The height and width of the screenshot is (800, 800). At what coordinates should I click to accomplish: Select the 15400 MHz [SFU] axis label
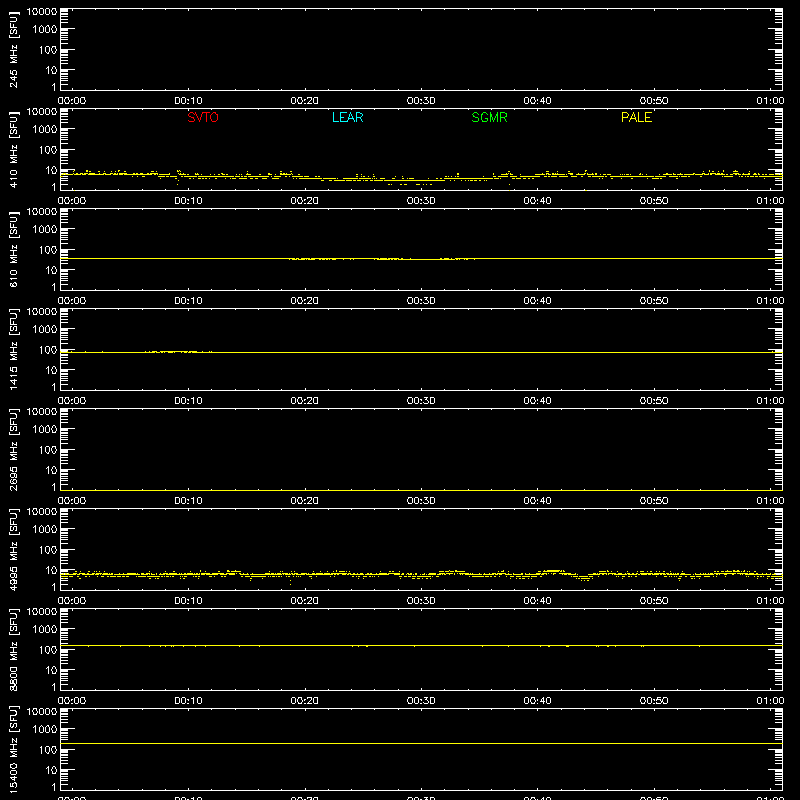pyautogui.click(x=13, y=749)
